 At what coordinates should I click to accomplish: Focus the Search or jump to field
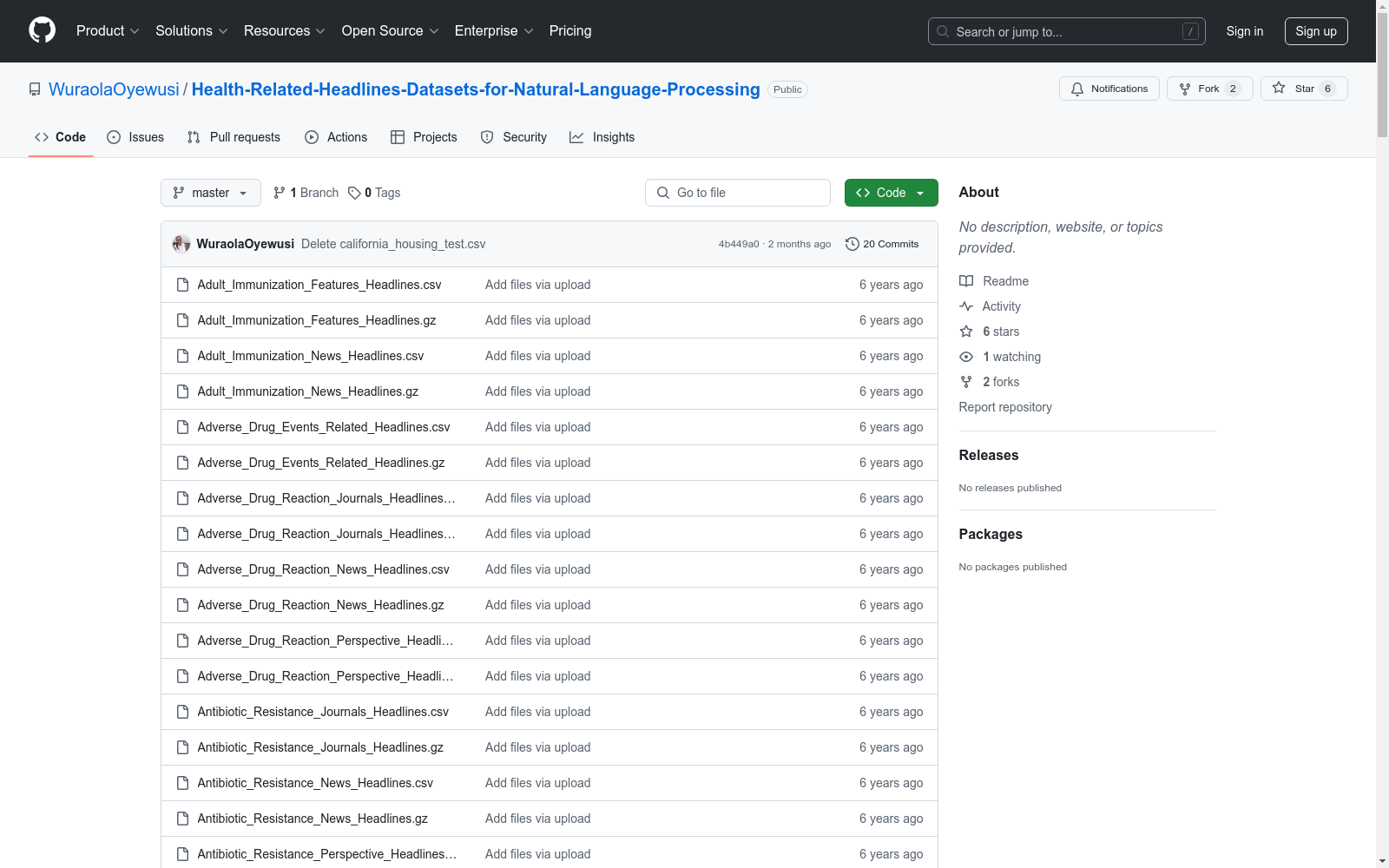point(1067,31)
